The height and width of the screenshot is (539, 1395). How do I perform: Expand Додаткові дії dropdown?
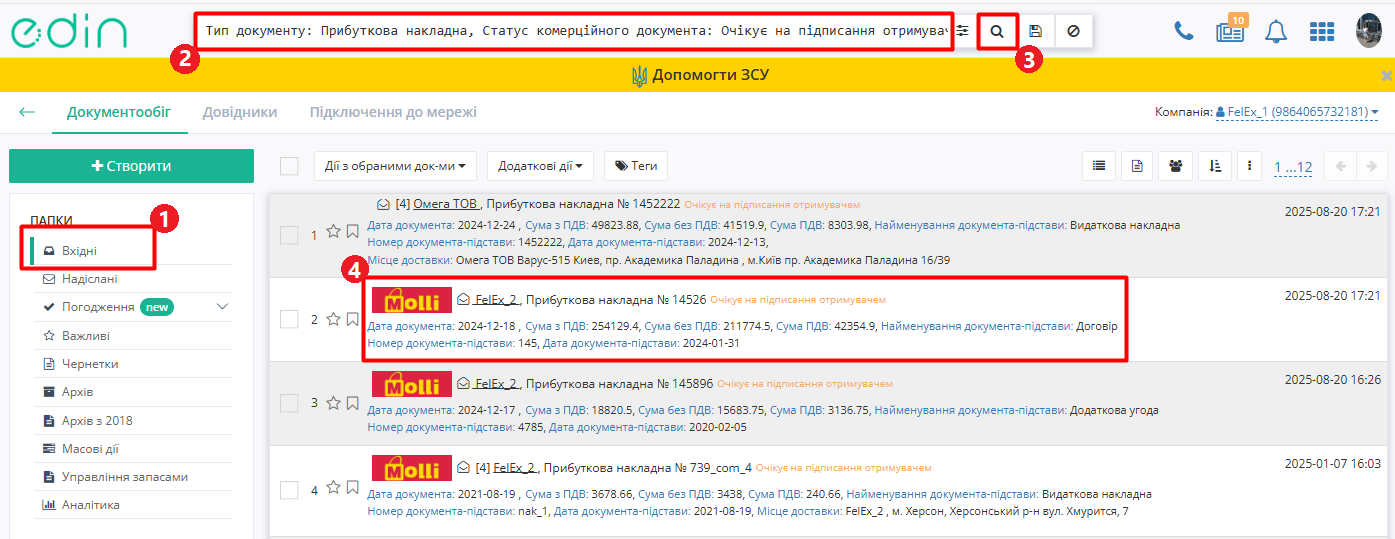coord(541,166)
